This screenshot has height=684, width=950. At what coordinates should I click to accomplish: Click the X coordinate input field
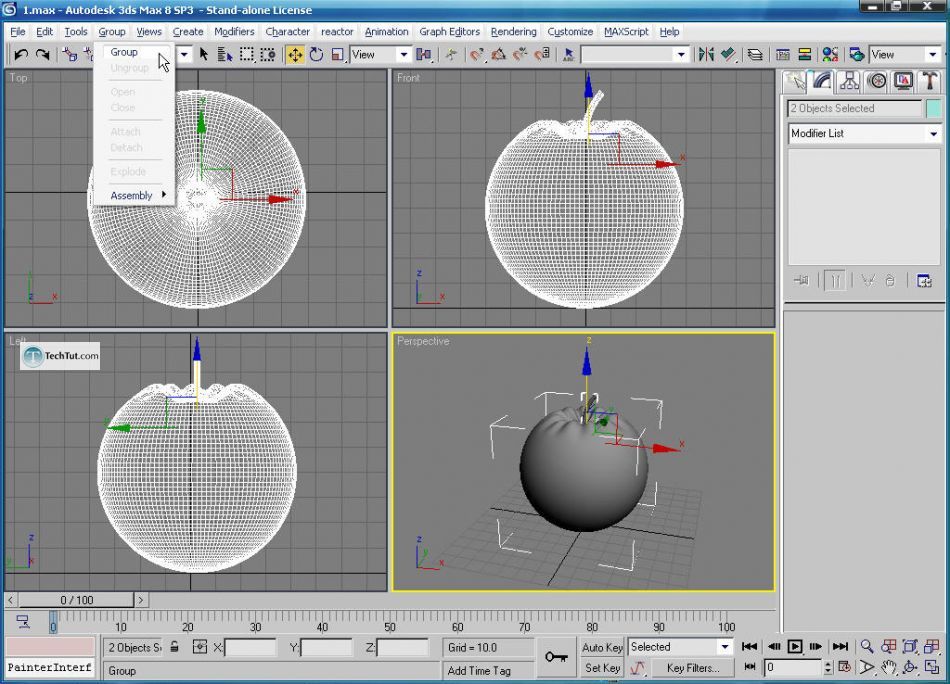[250, 647]
